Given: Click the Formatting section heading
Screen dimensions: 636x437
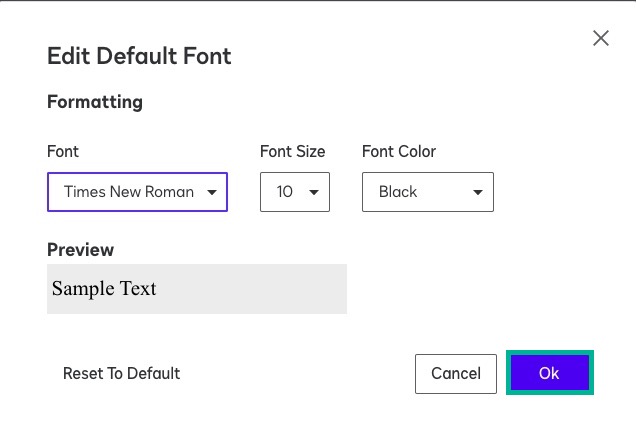Looking at the screenshot, I should 95,102.
